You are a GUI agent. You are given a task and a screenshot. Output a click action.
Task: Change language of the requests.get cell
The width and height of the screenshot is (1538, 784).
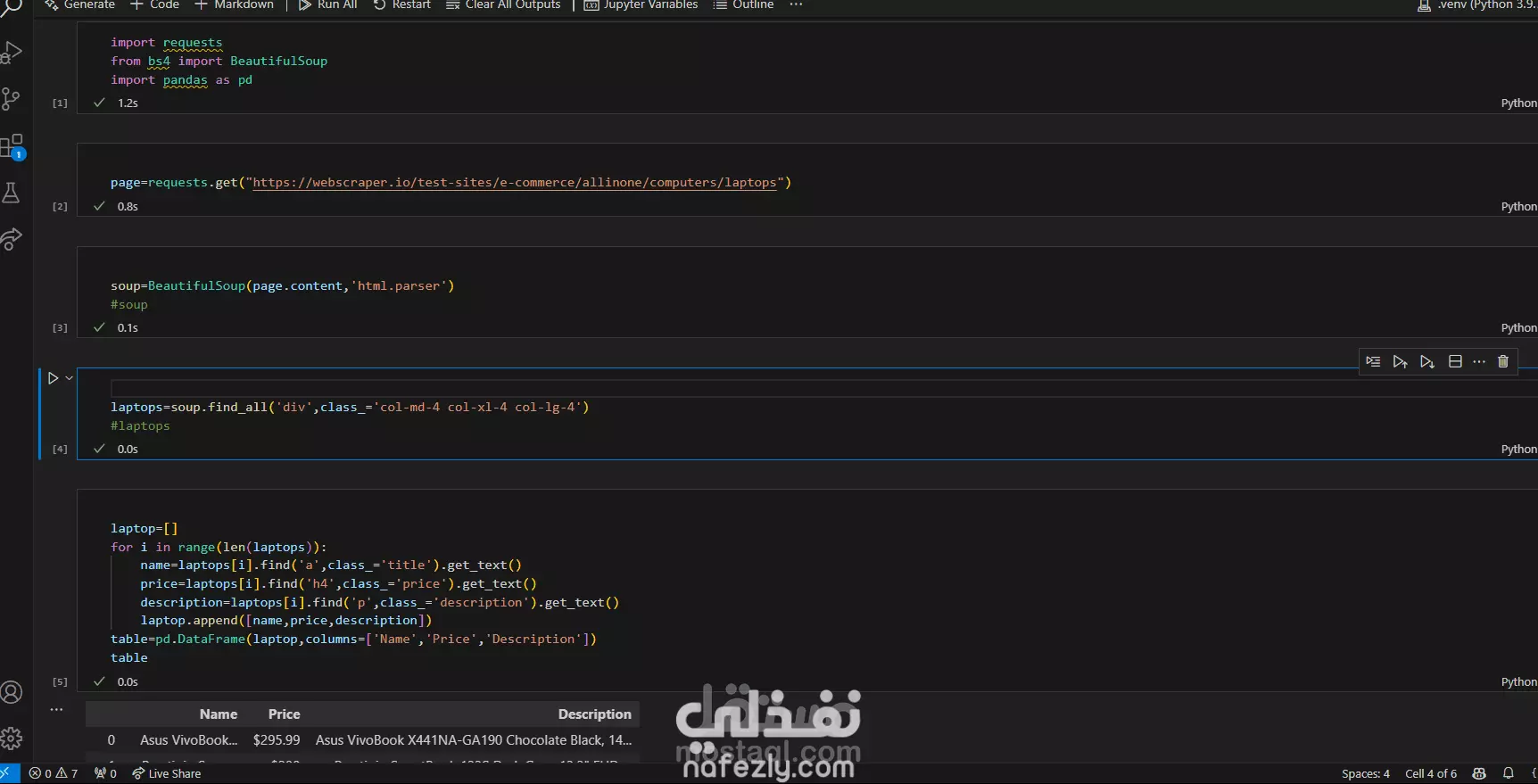pyautogui.click(x=1518, y=207)
